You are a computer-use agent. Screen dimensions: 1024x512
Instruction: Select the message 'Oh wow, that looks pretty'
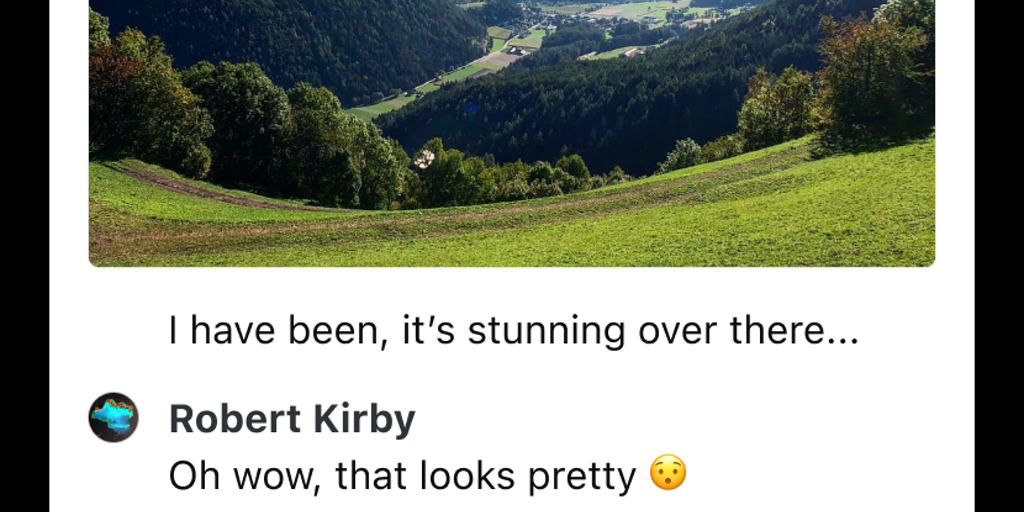(428, 476)
